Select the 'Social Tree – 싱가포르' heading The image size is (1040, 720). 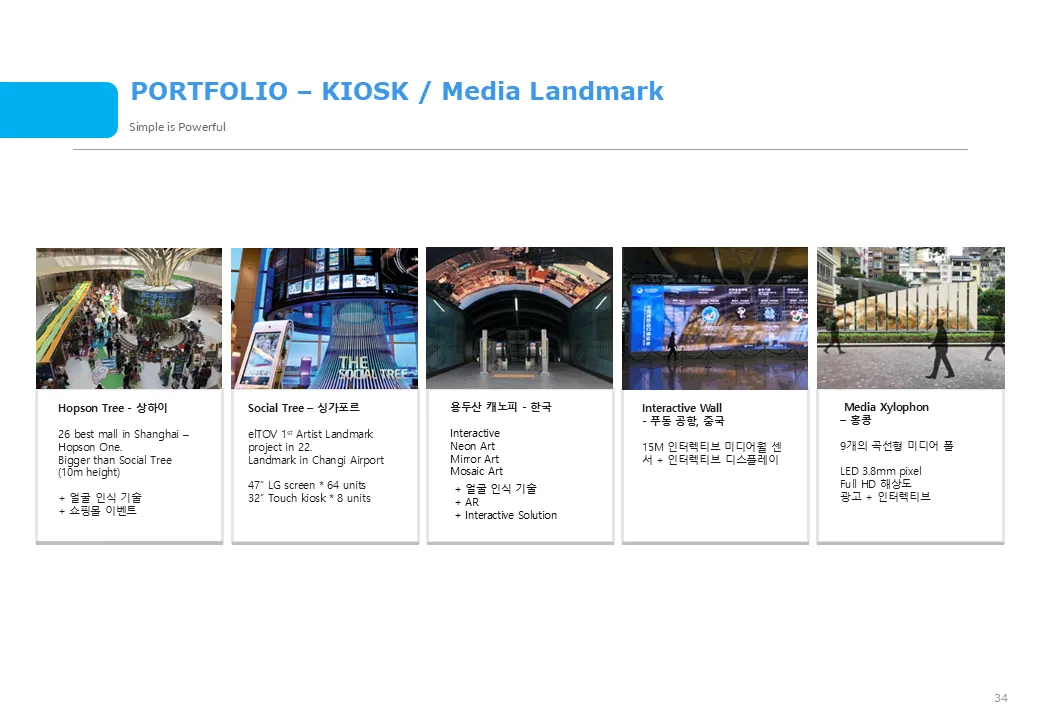303,408
